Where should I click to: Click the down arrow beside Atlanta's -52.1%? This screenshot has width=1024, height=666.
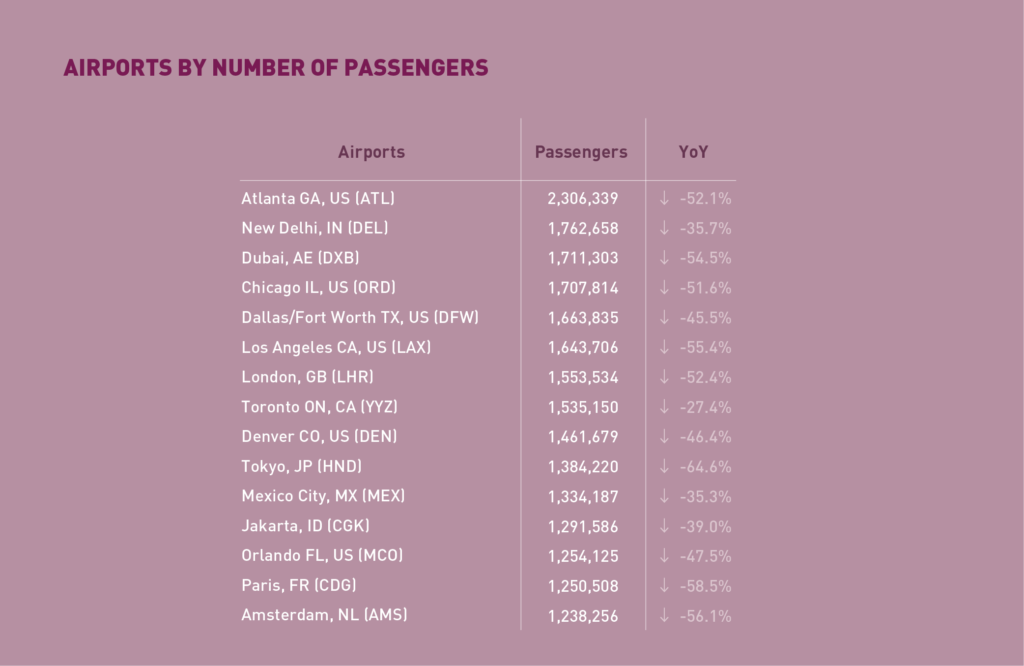(x=663, y=198)
